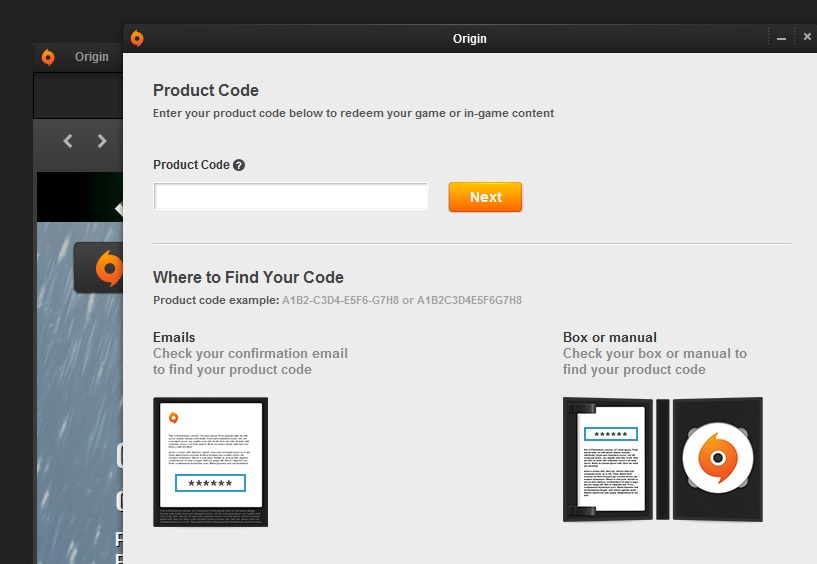Click the confirmation email illustration
The width and height of the screenshot is (817, 564).
point(210,461)
